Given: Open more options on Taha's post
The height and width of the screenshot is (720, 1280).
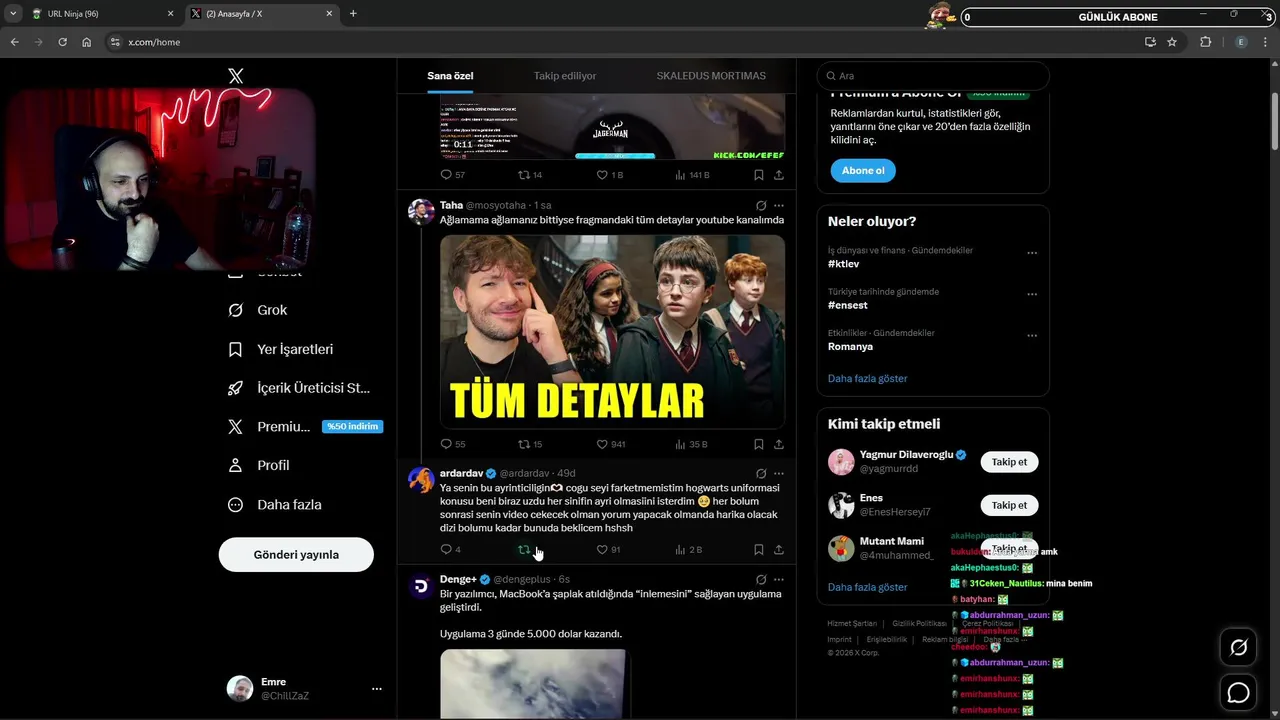Looking at the screenshot, I should pos(779,205).
